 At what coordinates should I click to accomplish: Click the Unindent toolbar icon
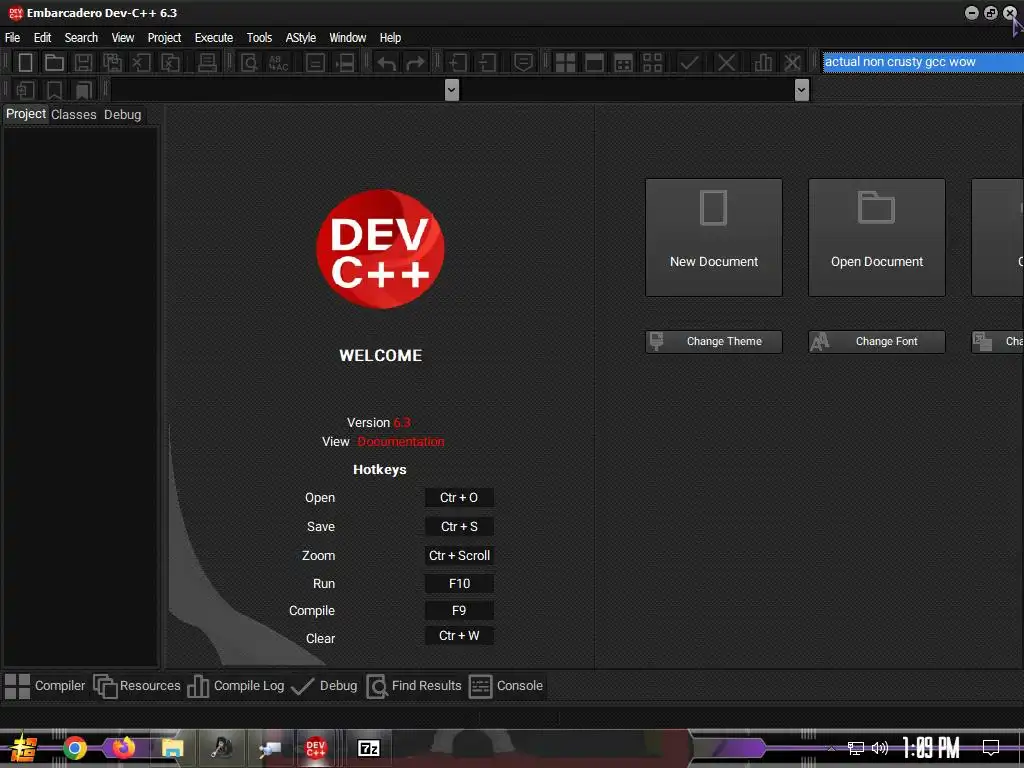[487, 63]
